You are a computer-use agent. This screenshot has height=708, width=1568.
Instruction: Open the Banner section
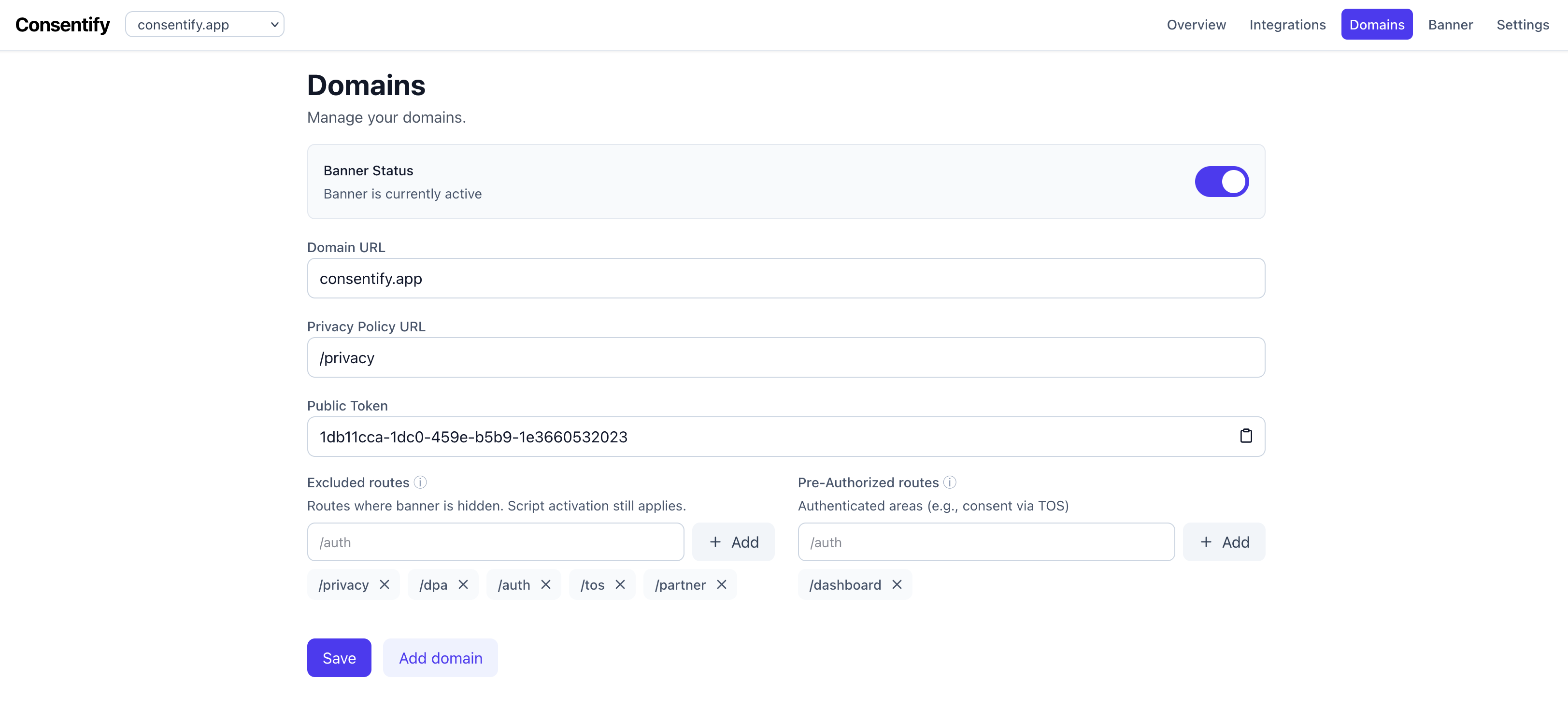coord(1451,24)
